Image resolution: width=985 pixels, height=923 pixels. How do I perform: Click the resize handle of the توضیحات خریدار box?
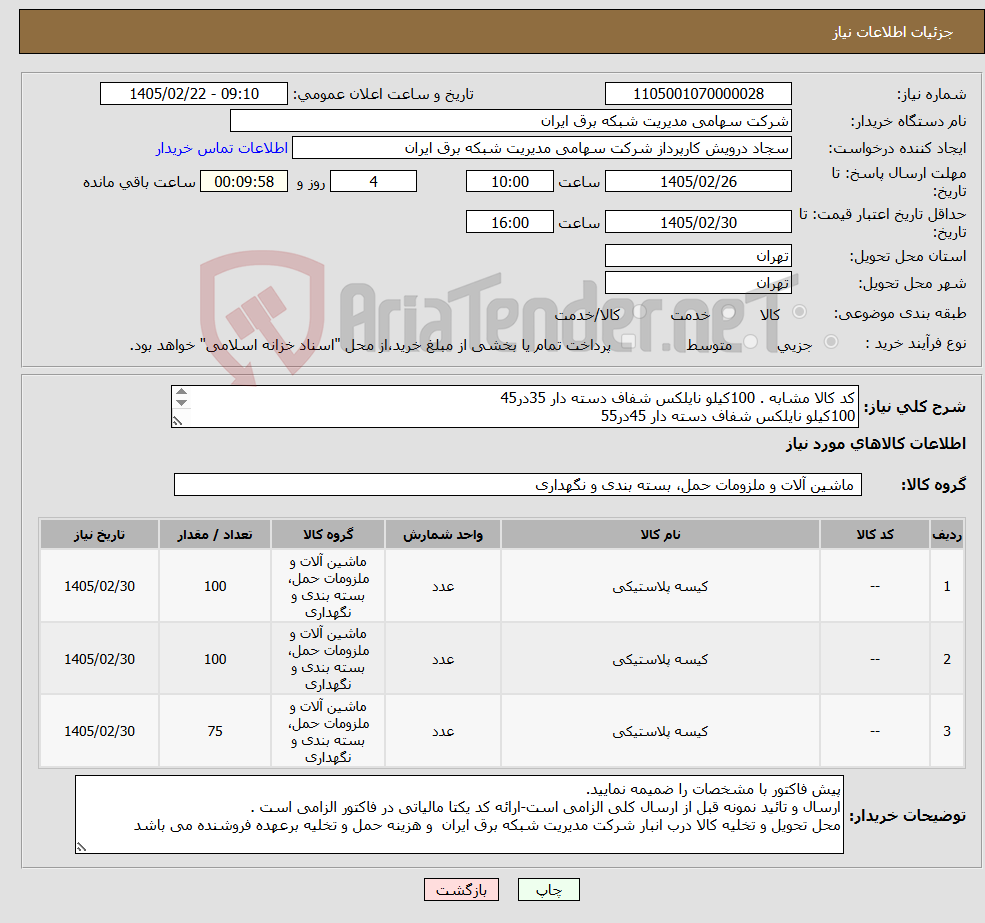(81, 847)
